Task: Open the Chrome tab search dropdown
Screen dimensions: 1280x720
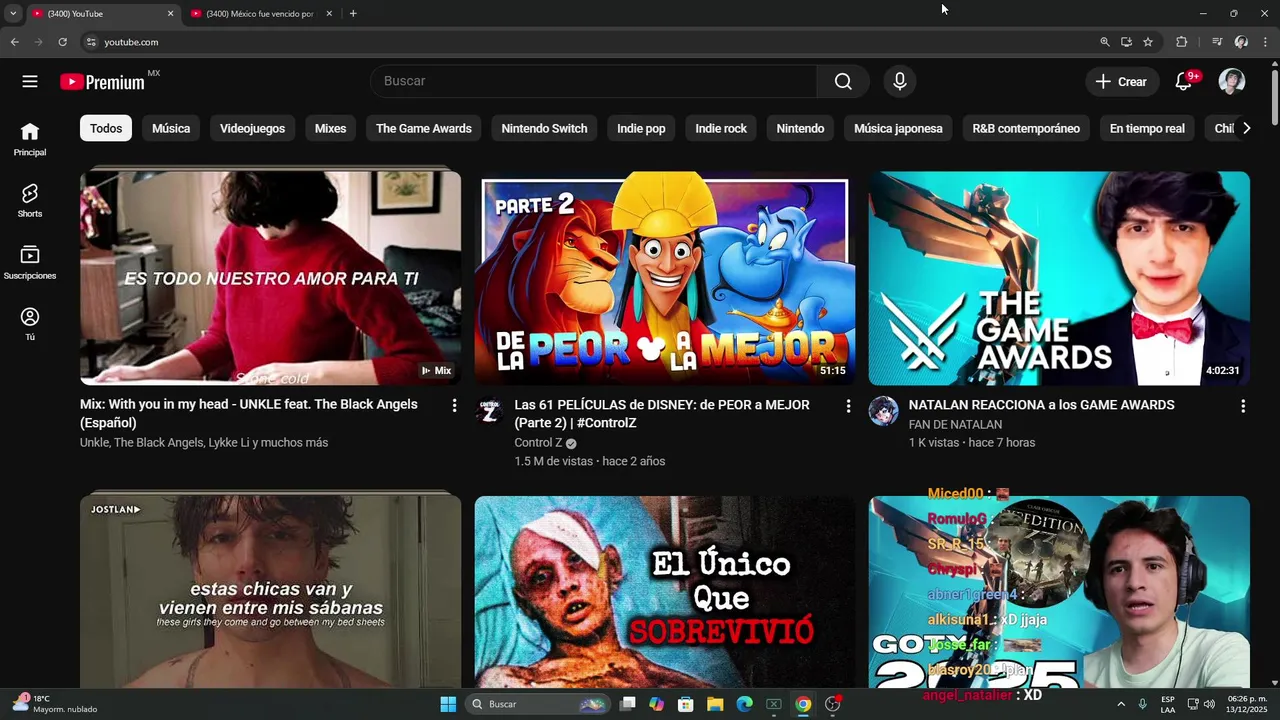Action: (13, 13)
